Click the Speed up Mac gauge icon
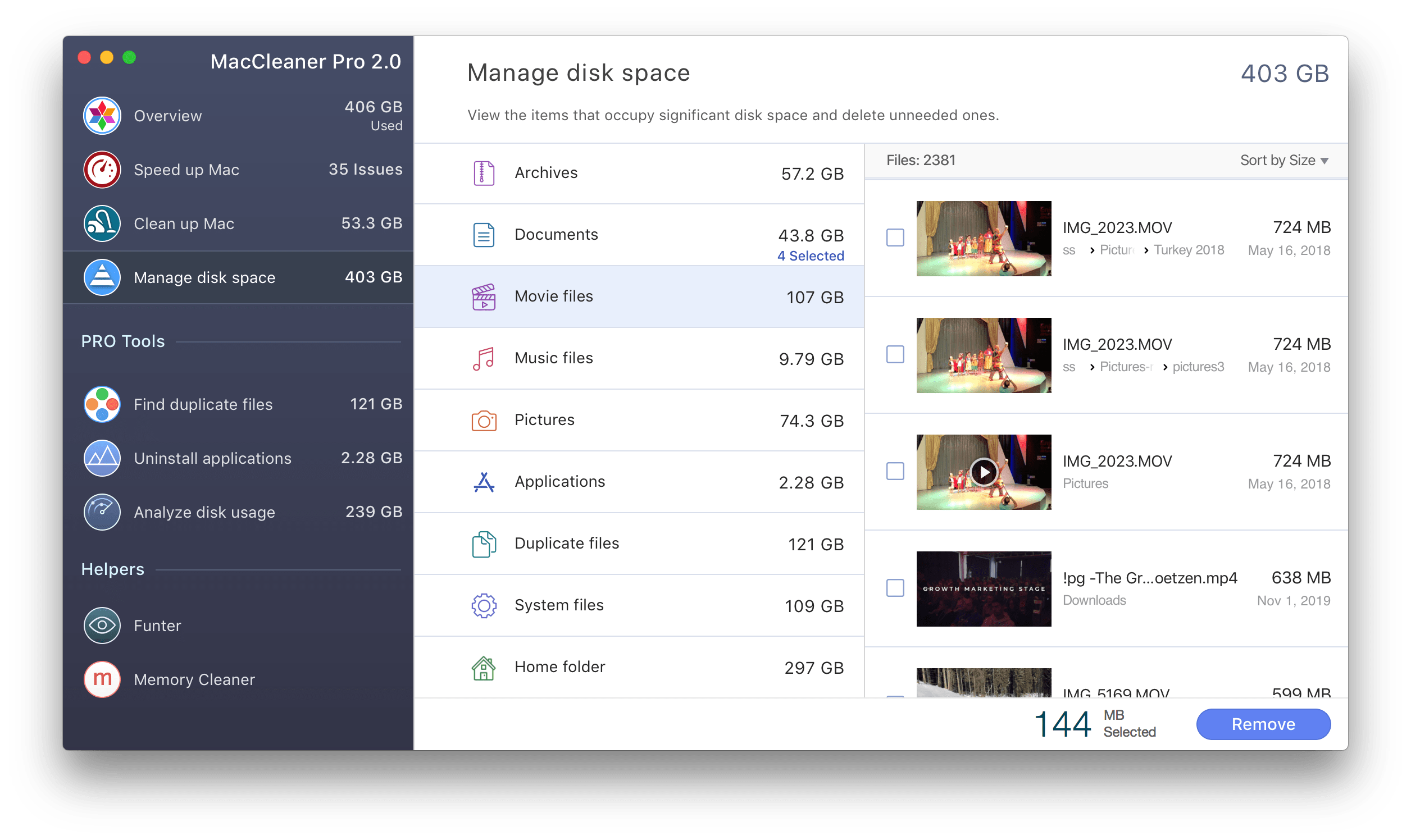This screenshot has height=840, width=1411. (x=102, y=169)
